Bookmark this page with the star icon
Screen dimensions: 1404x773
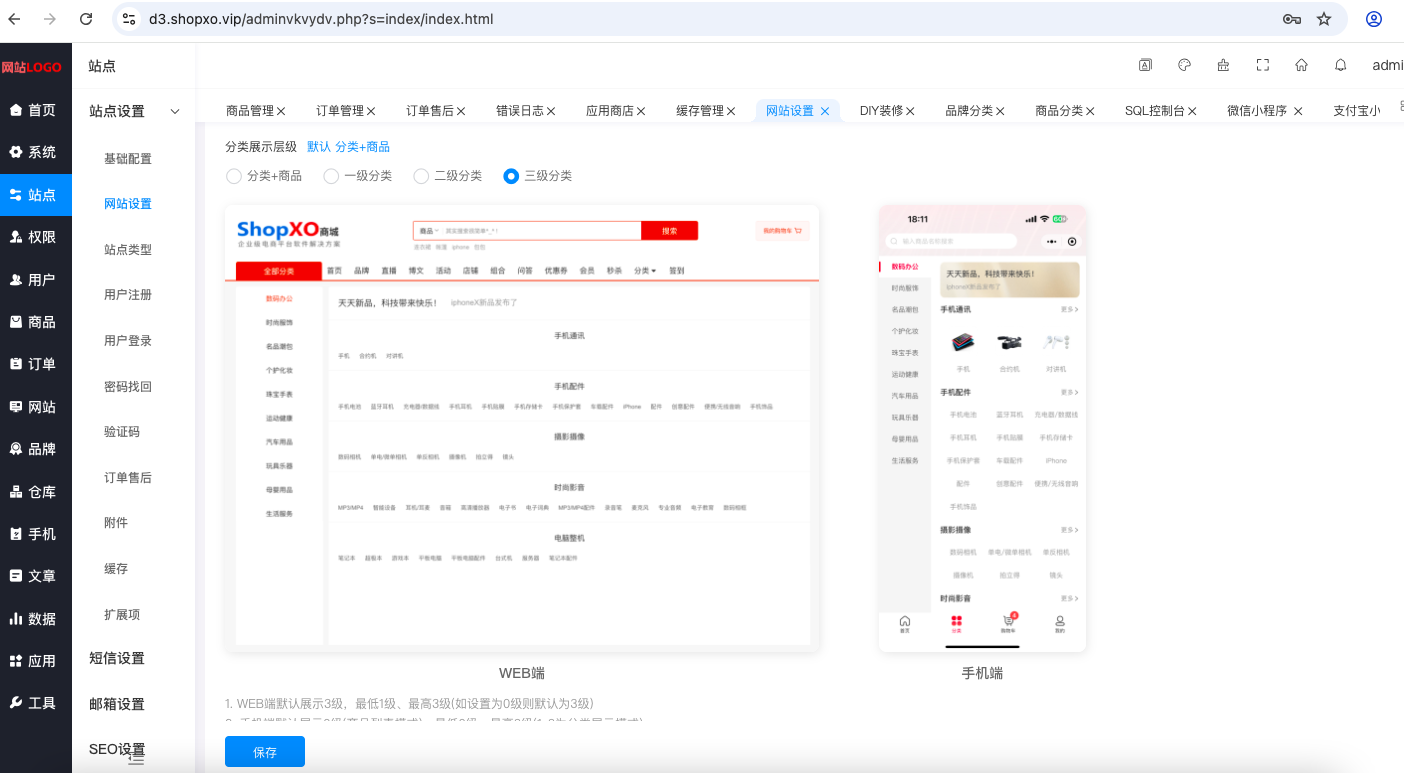tap(1324, 19)
